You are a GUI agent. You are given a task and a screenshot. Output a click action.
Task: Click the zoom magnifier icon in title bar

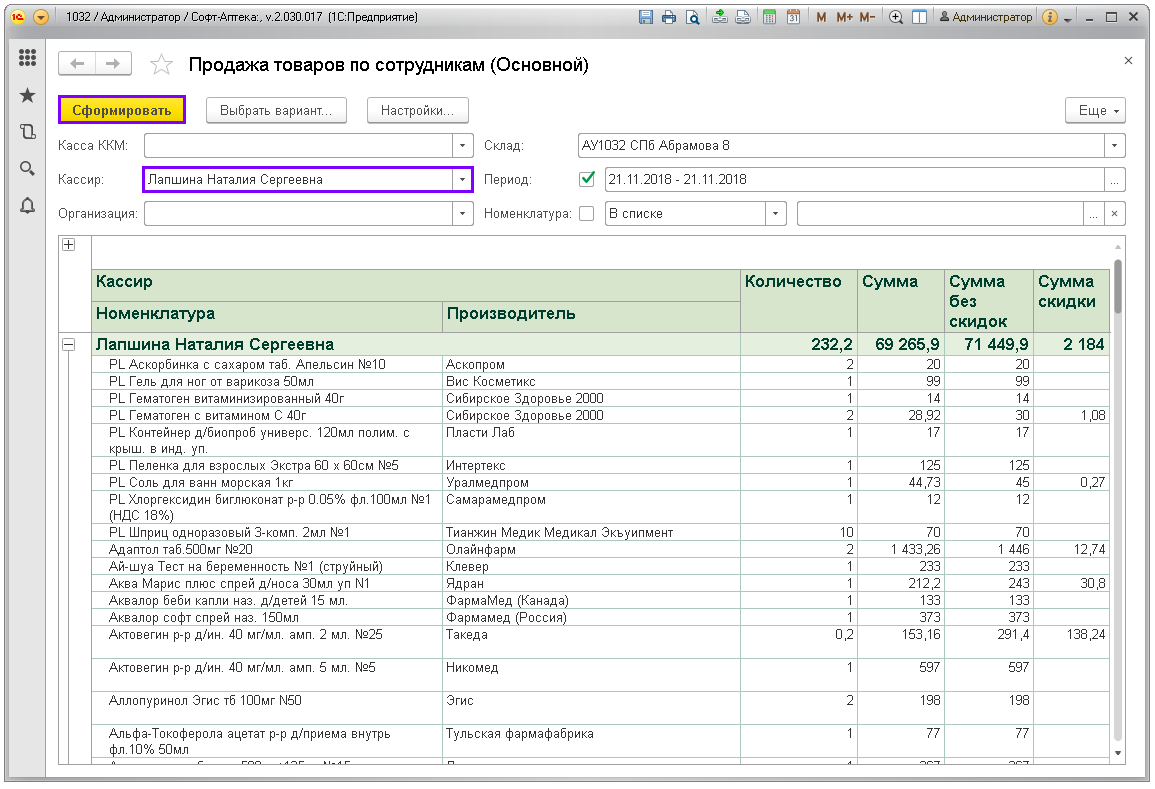point(896,18)
